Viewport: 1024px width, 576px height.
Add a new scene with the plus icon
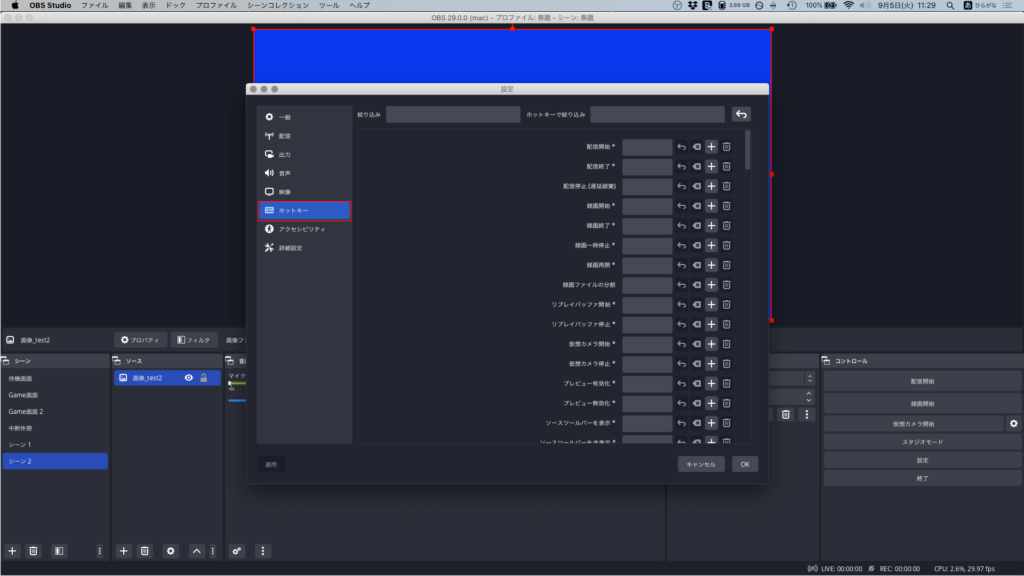point(13,551)
